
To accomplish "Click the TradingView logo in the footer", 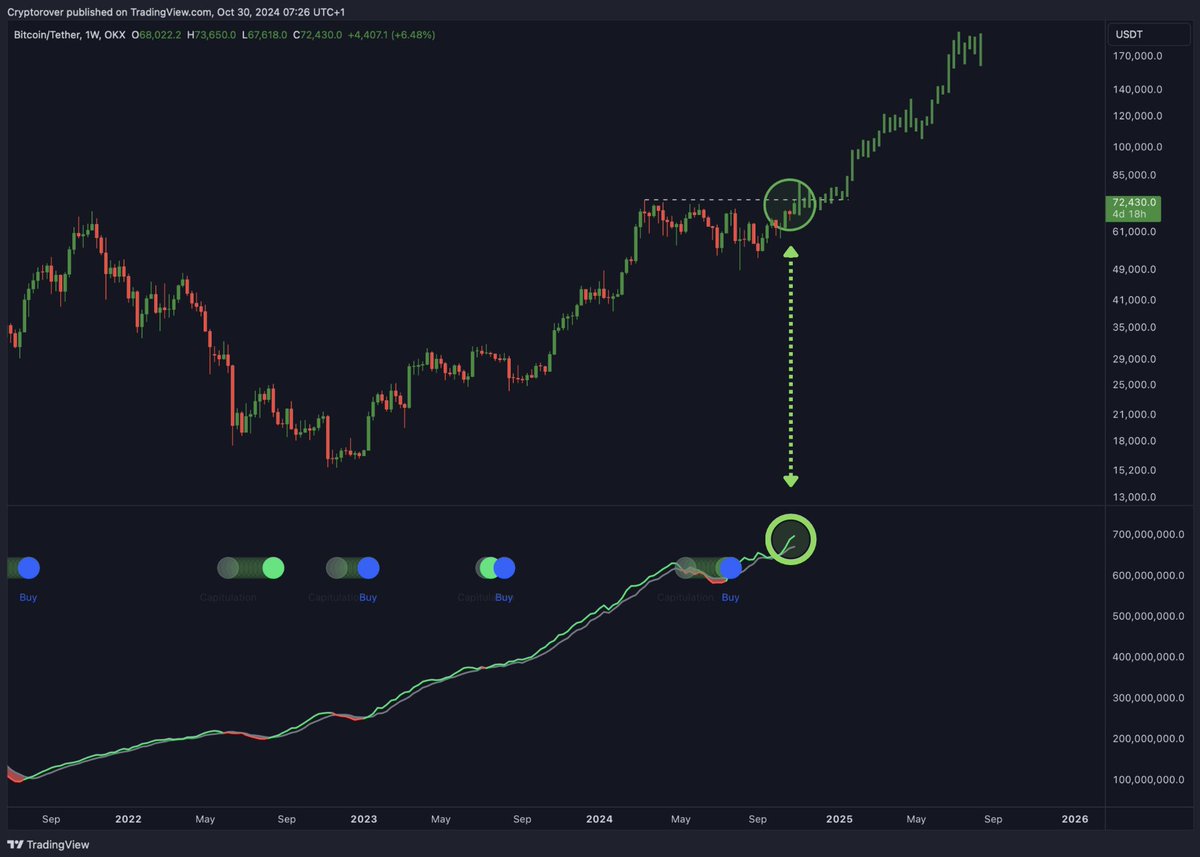I will (x=50, y=844).
